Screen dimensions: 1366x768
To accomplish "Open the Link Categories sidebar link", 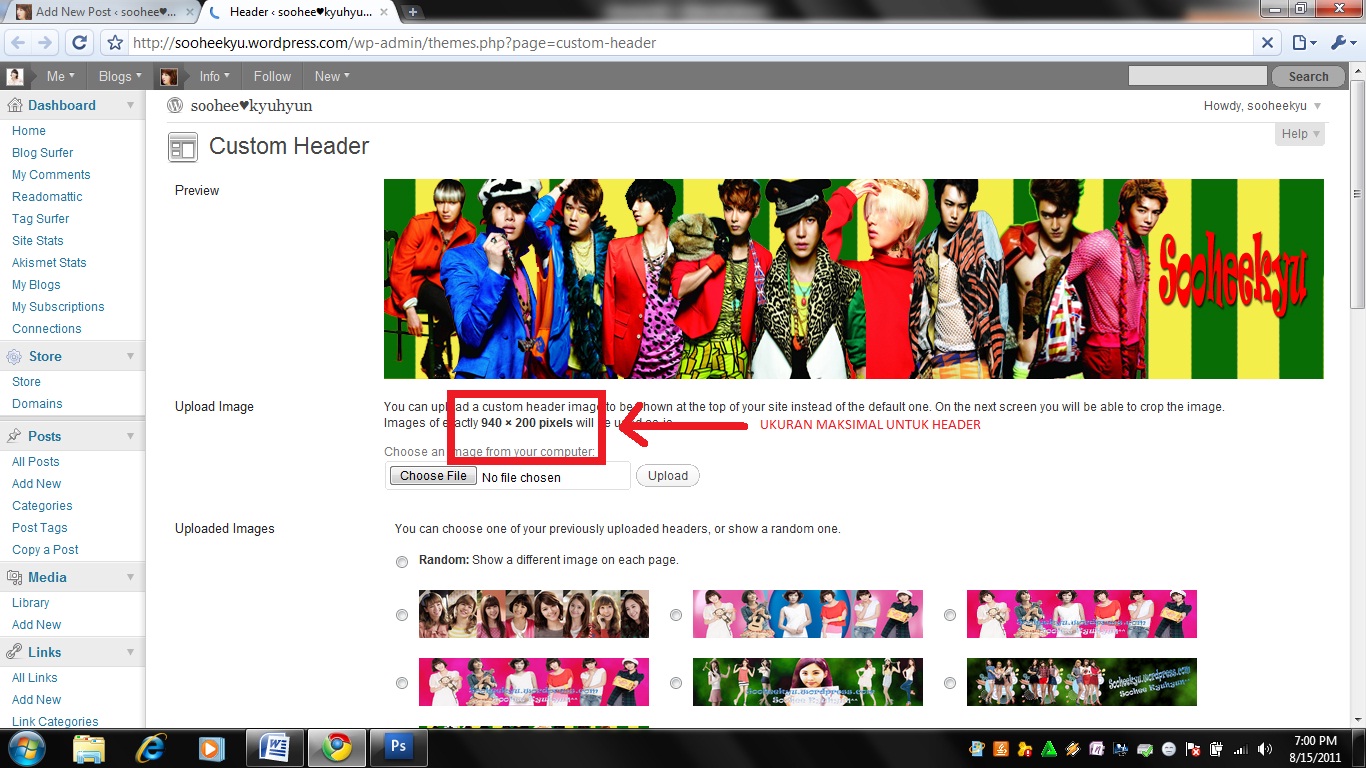I will pos(55,722).
